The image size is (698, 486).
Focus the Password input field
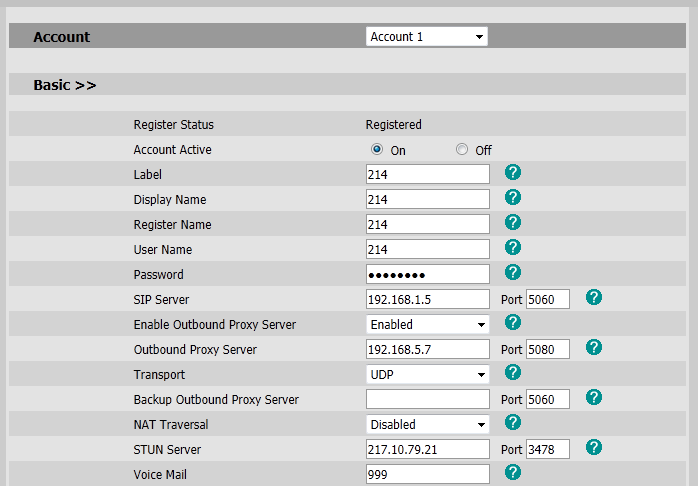point(427,274)
